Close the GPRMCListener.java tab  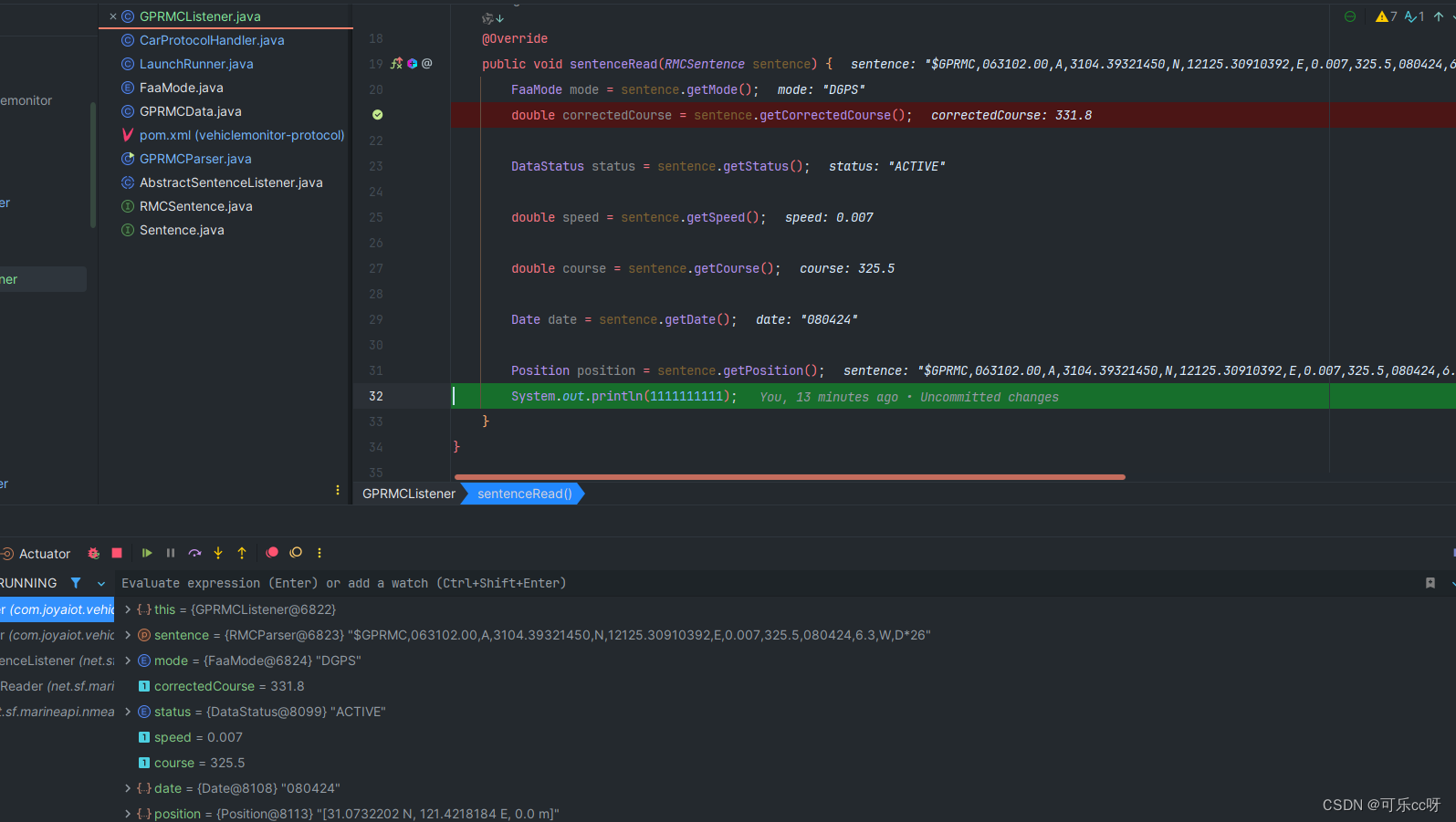point(113,16)
